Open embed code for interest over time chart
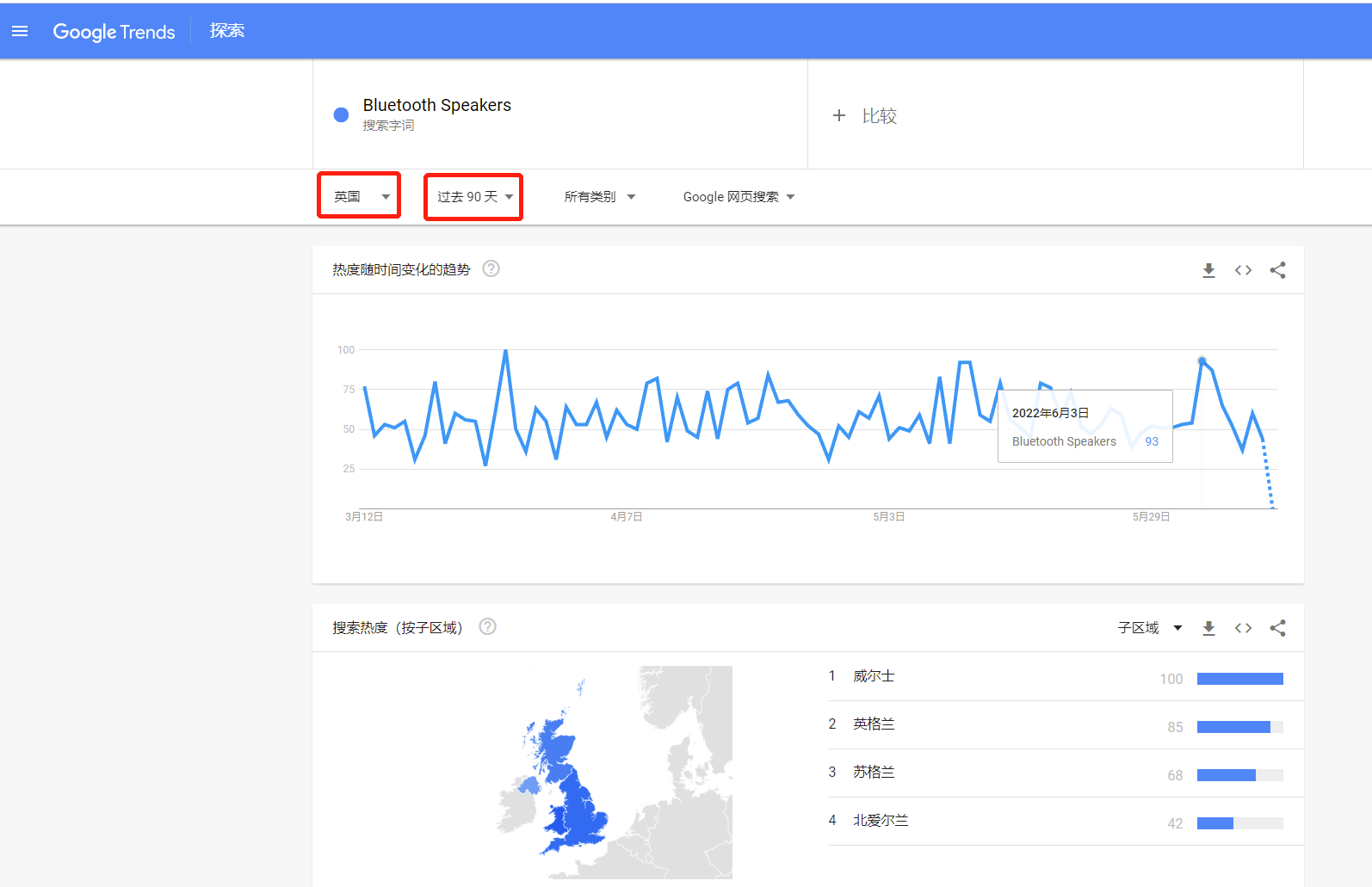The width and height of the screenshot is (1372, 887). (x=1243, y=270)
